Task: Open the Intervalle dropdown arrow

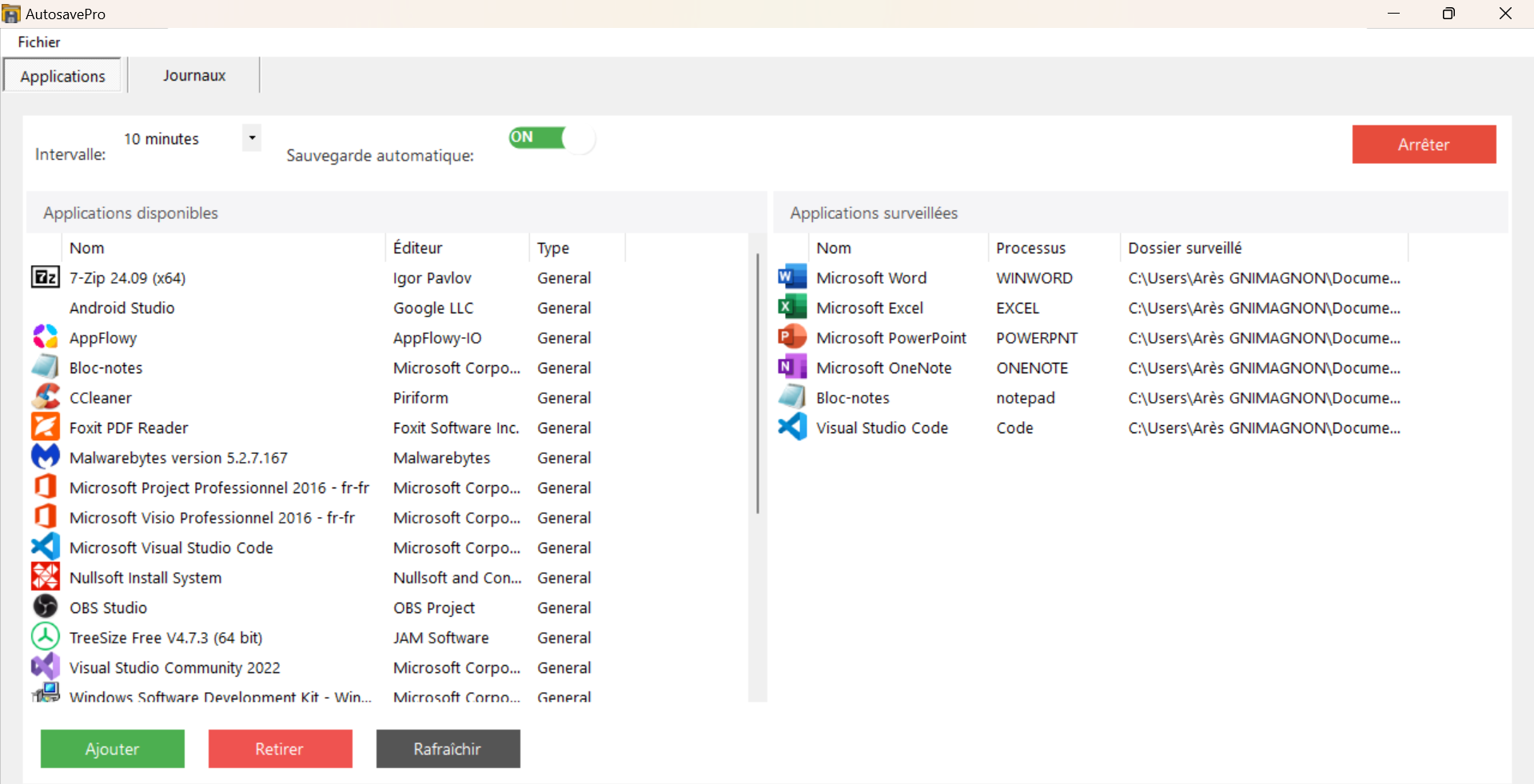Action: [x=252, y=138]
